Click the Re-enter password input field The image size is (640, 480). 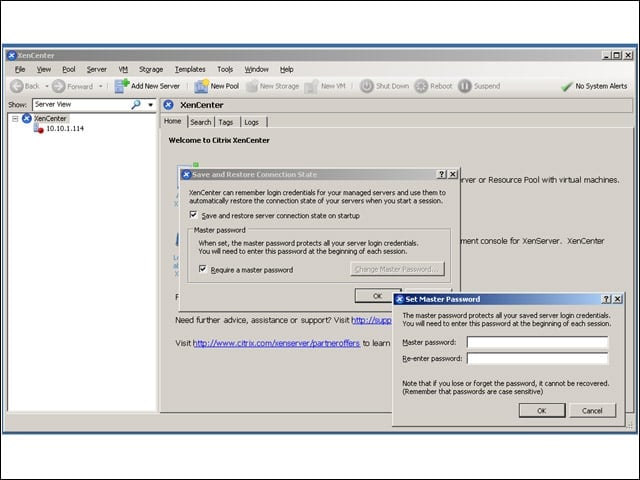click(537, 358)
